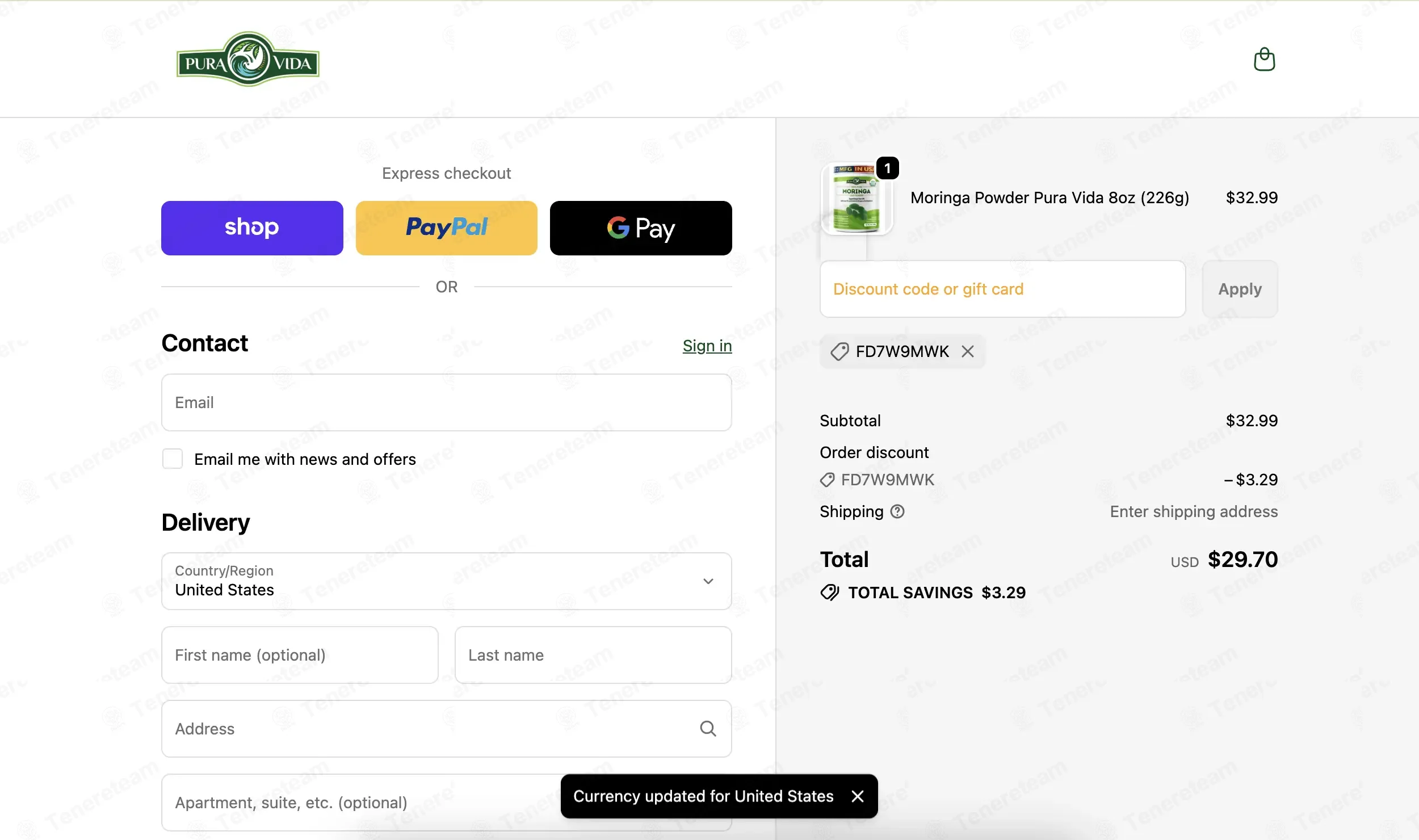Dismiss the currency updated notification
This screenshot has height=840, width=1419.
858,796
